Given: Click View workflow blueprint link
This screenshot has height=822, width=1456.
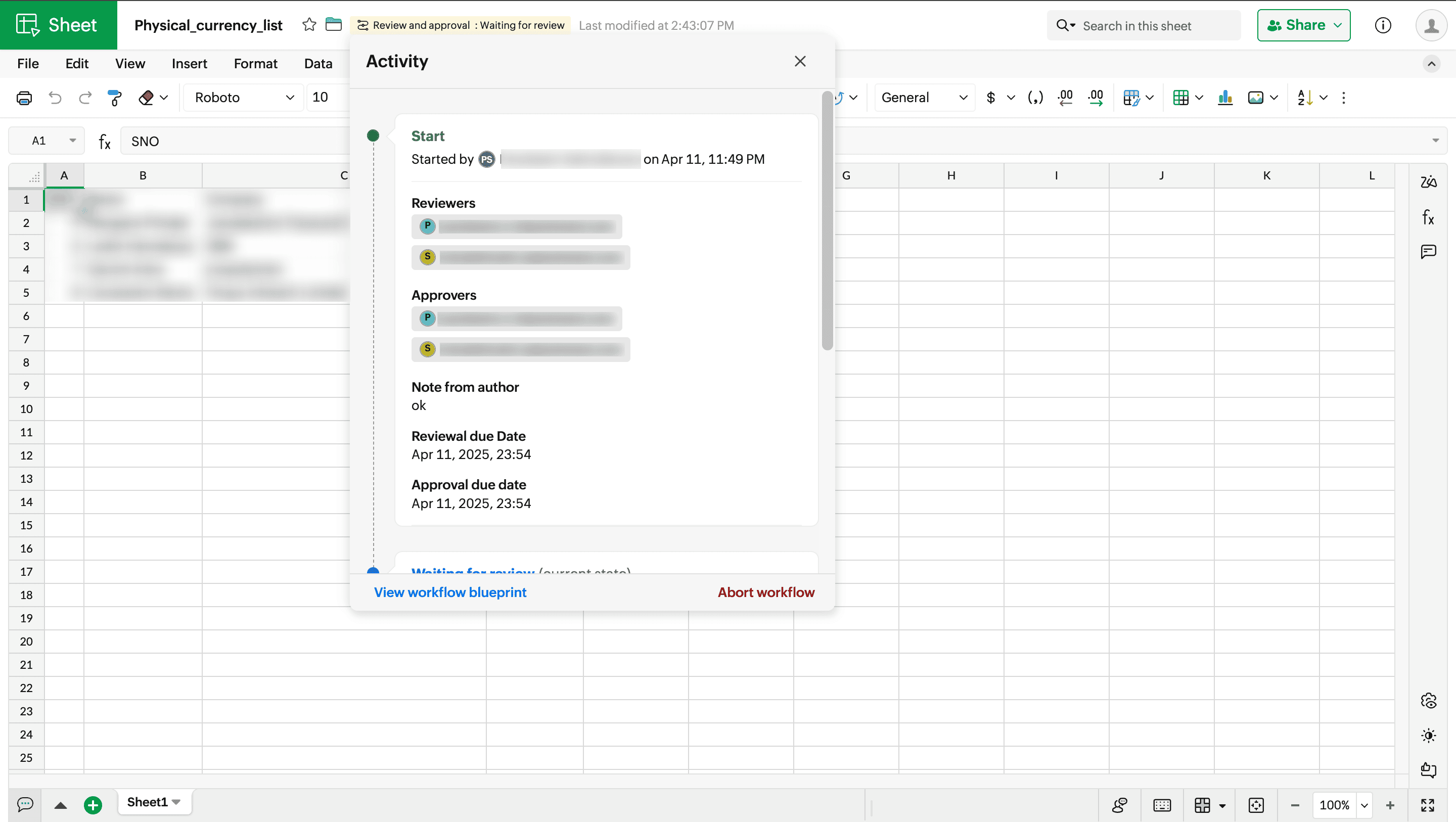Looking at the screenshot, I should pyautogui.click(x=450, y=592).
